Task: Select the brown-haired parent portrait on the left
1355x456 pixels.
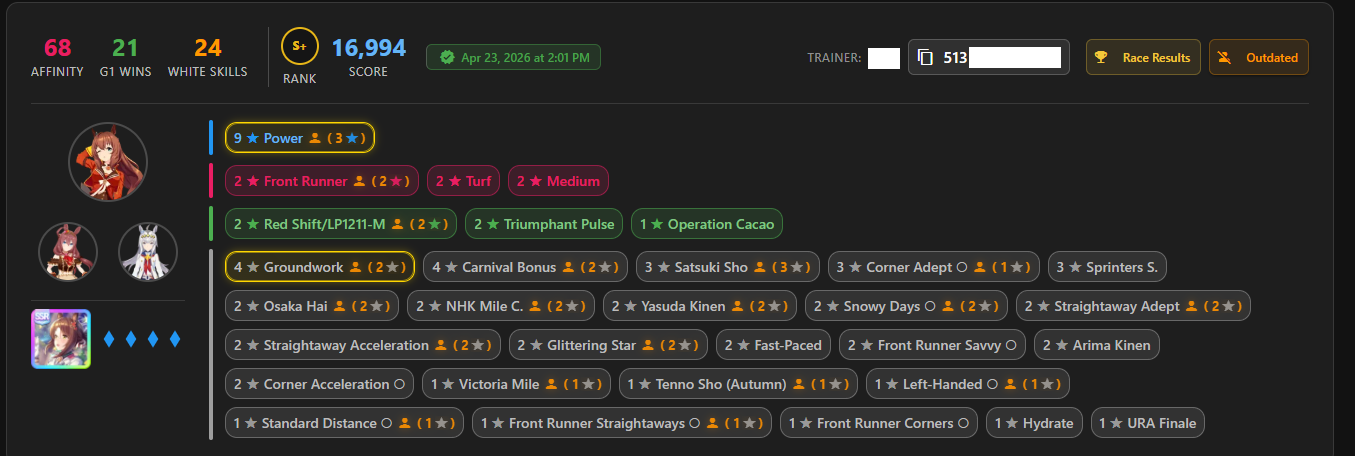Action: pyautogui.click(x=68, y=252)
